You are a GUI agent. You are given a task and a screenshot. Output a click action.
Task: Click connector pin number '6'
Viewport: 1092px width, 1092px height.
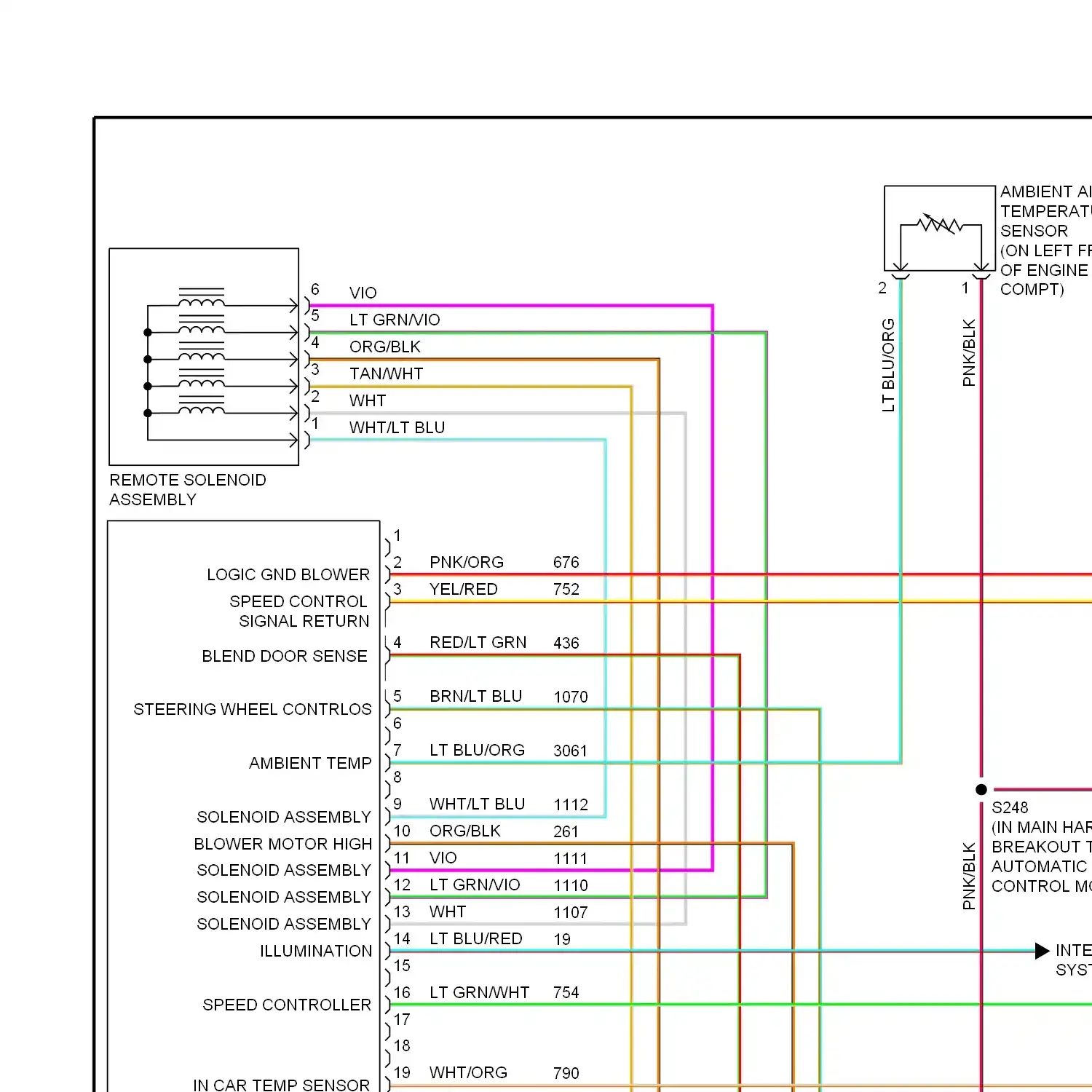coord(397,723)
